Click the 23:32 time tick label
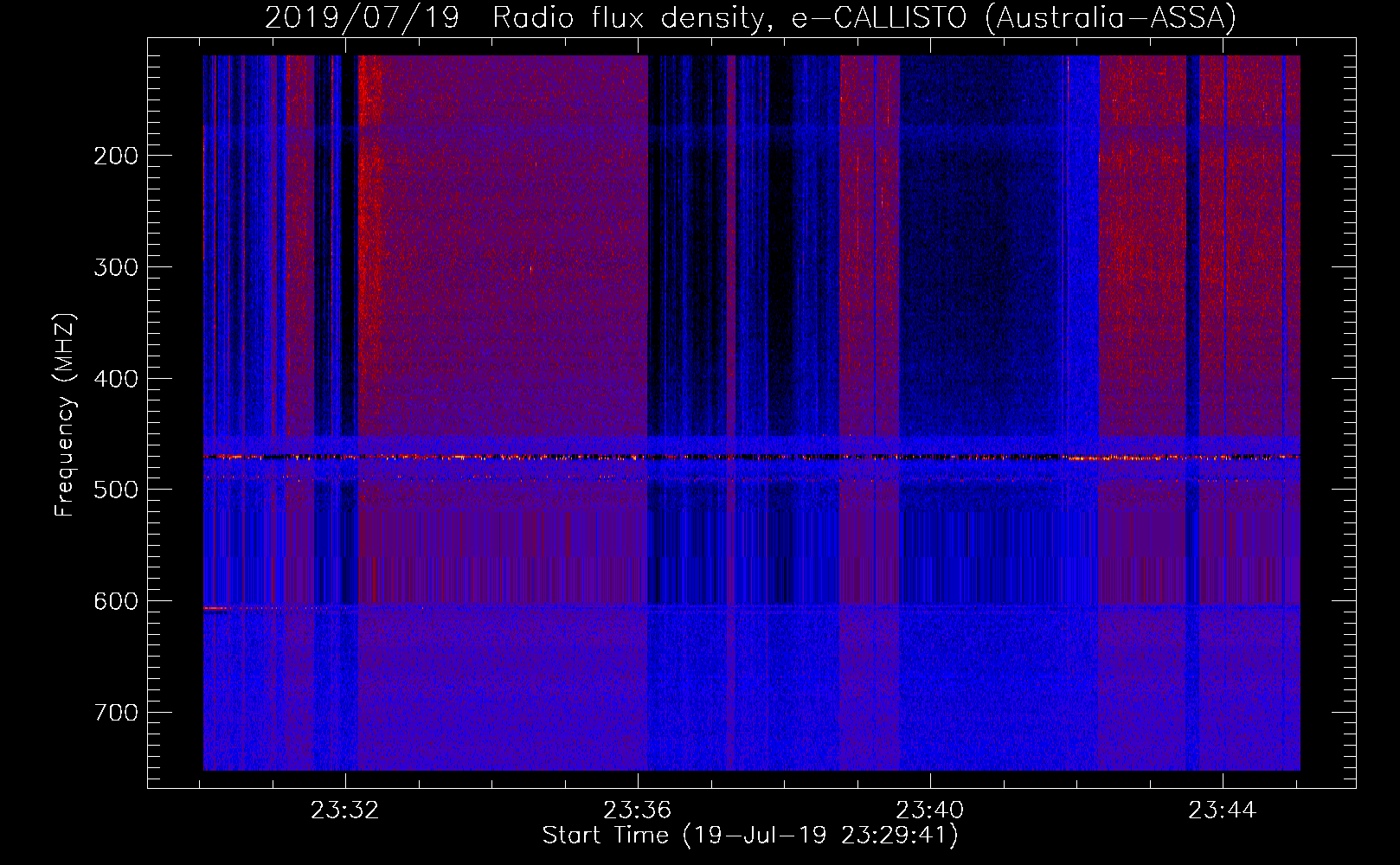The image size is (1400, 865). tap(345, 811)
